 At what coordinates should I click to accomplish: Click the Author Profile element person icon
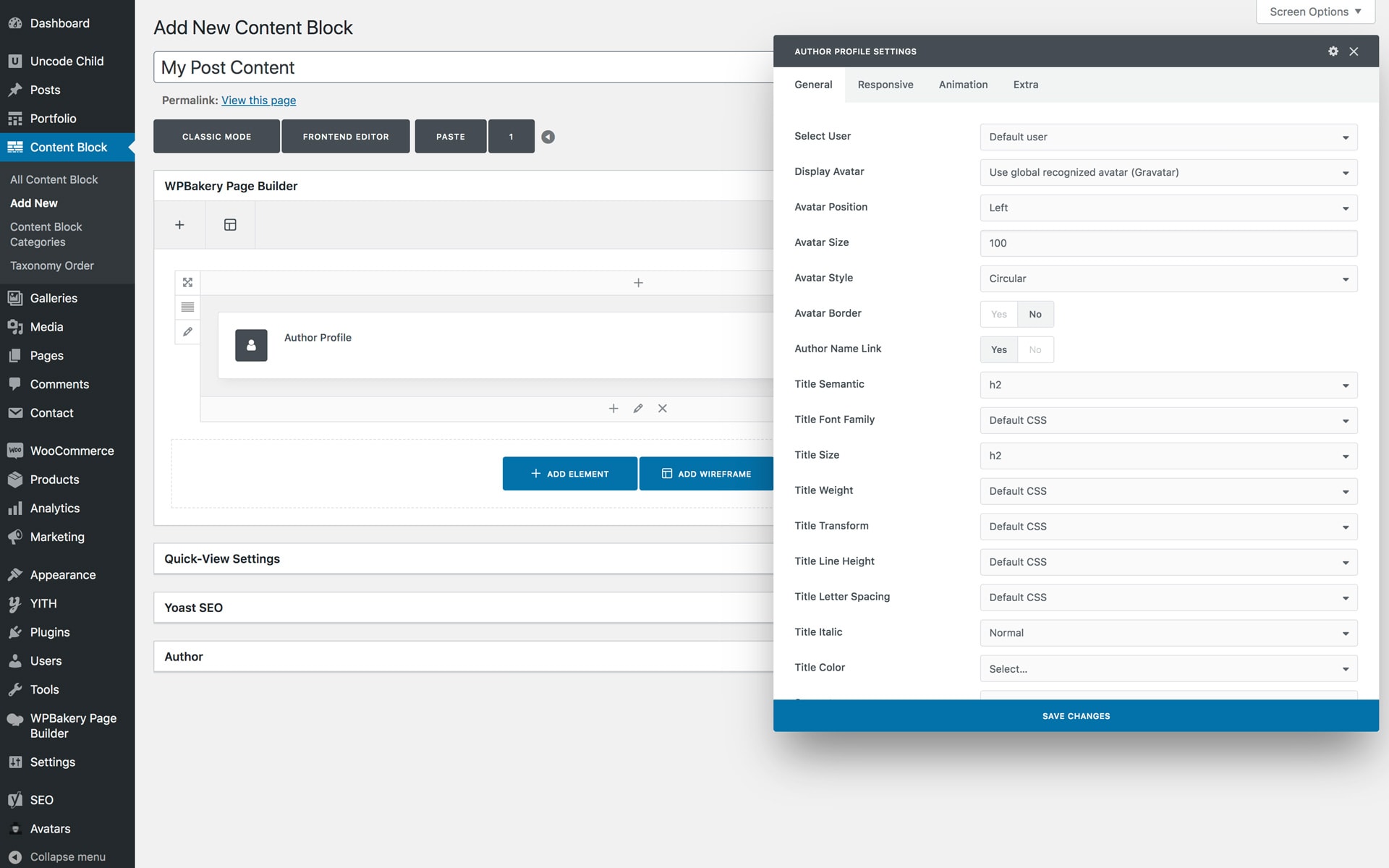[251, 346]
